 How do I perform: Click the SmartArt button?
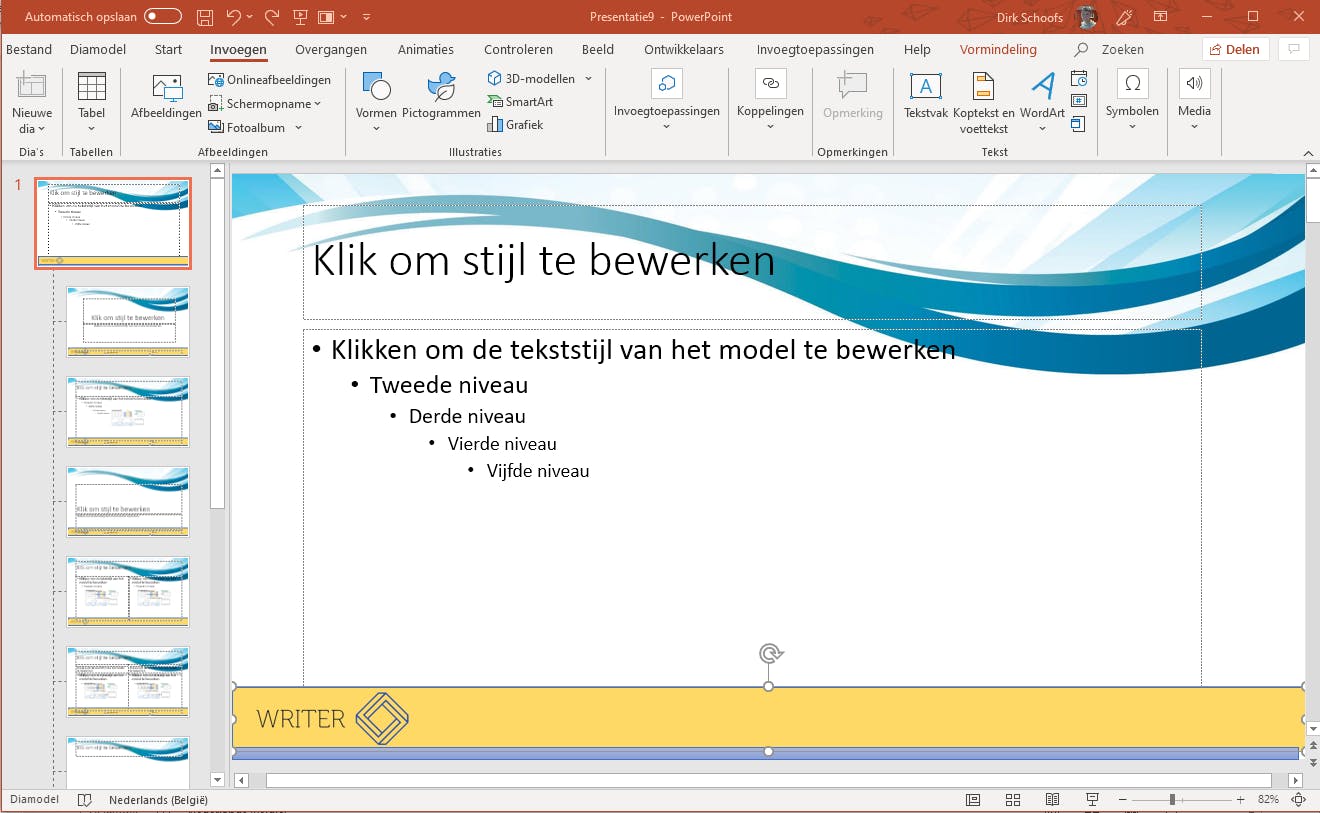coord(520,101)
